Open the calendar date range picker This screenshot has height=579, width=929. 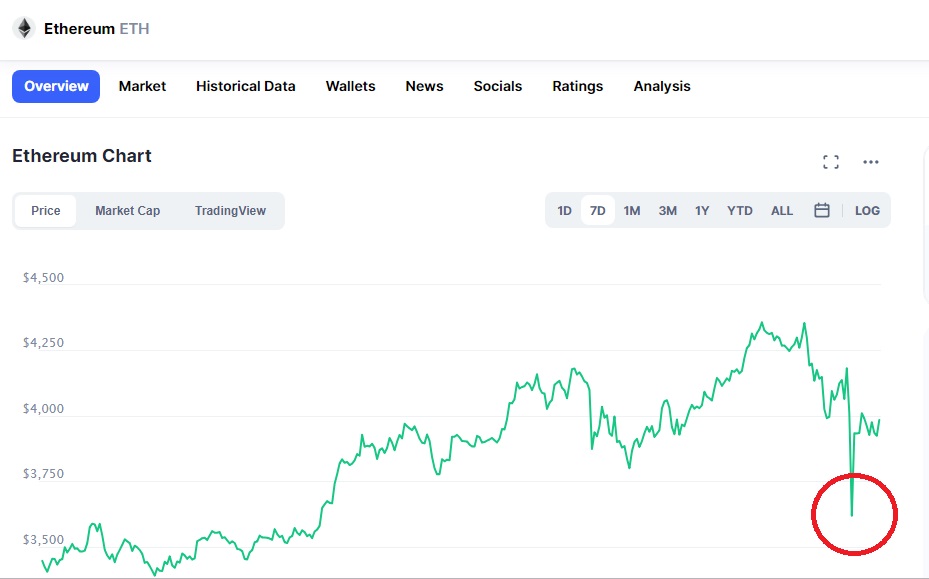pyautogui.click(x=822, y=210)
